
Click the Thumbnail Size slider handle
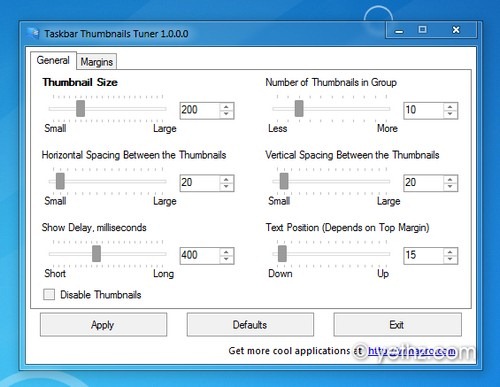point(80,108)
